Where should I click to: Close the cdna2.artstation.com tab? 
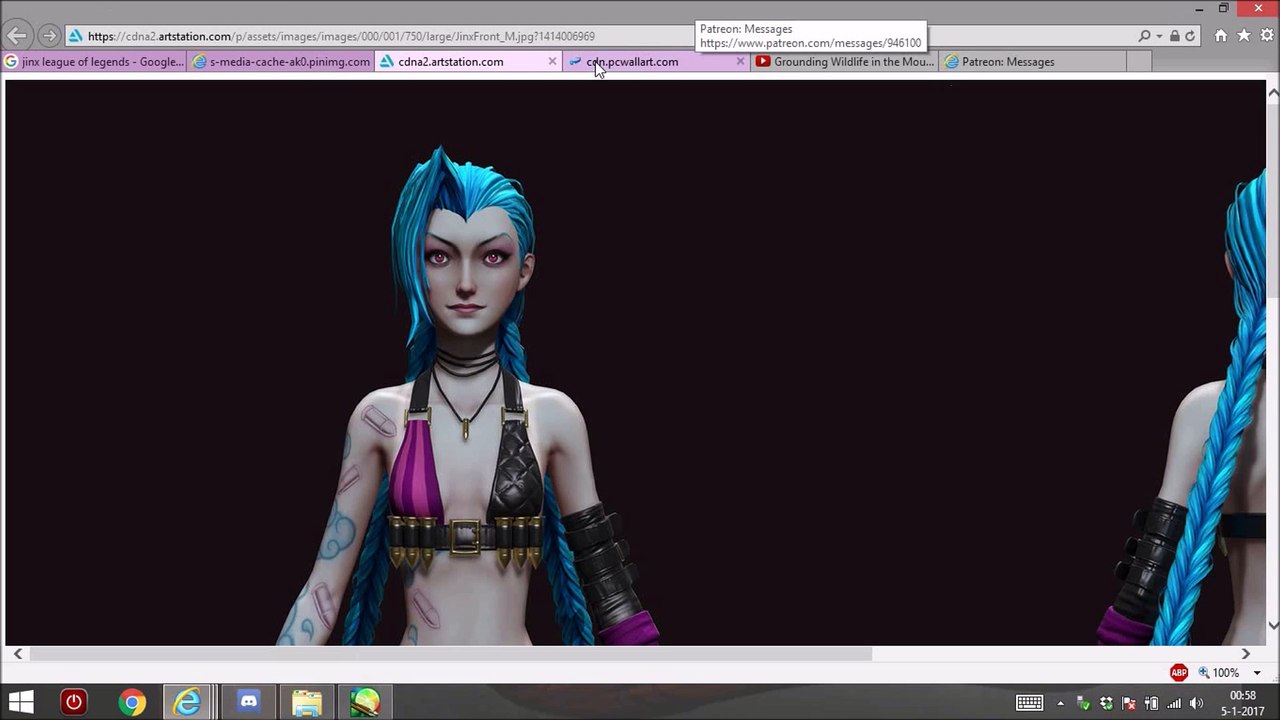[x=552, y=62]
